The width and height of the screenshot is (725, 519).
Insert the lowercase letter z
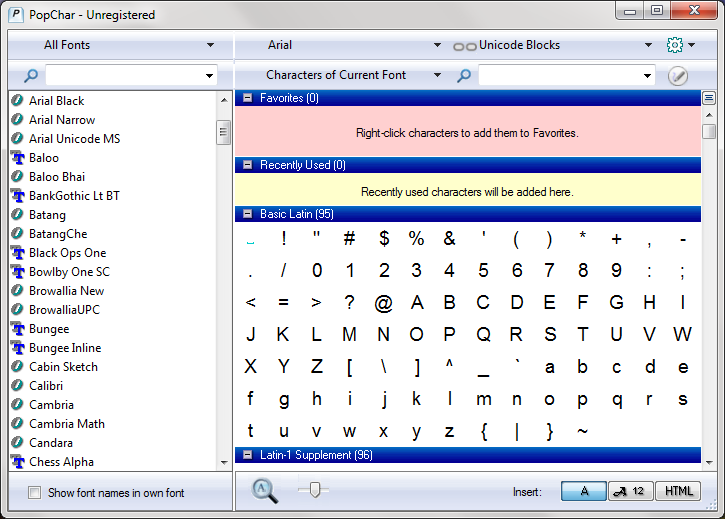pos(449,432)
